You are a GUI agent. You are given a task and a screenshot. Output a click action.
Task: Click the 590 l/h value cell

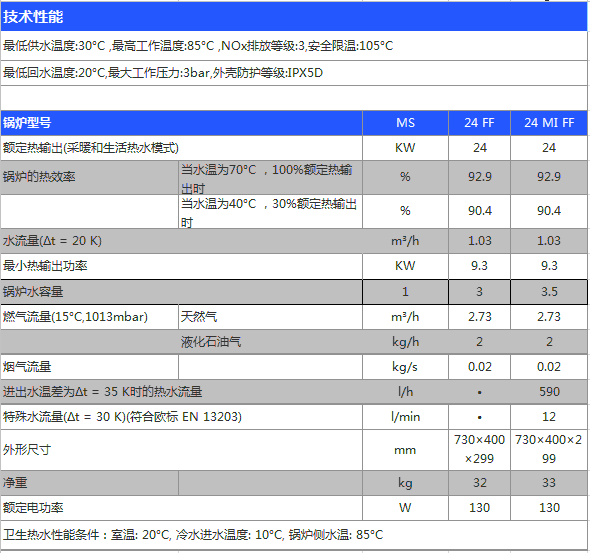(x=549, y=392)
